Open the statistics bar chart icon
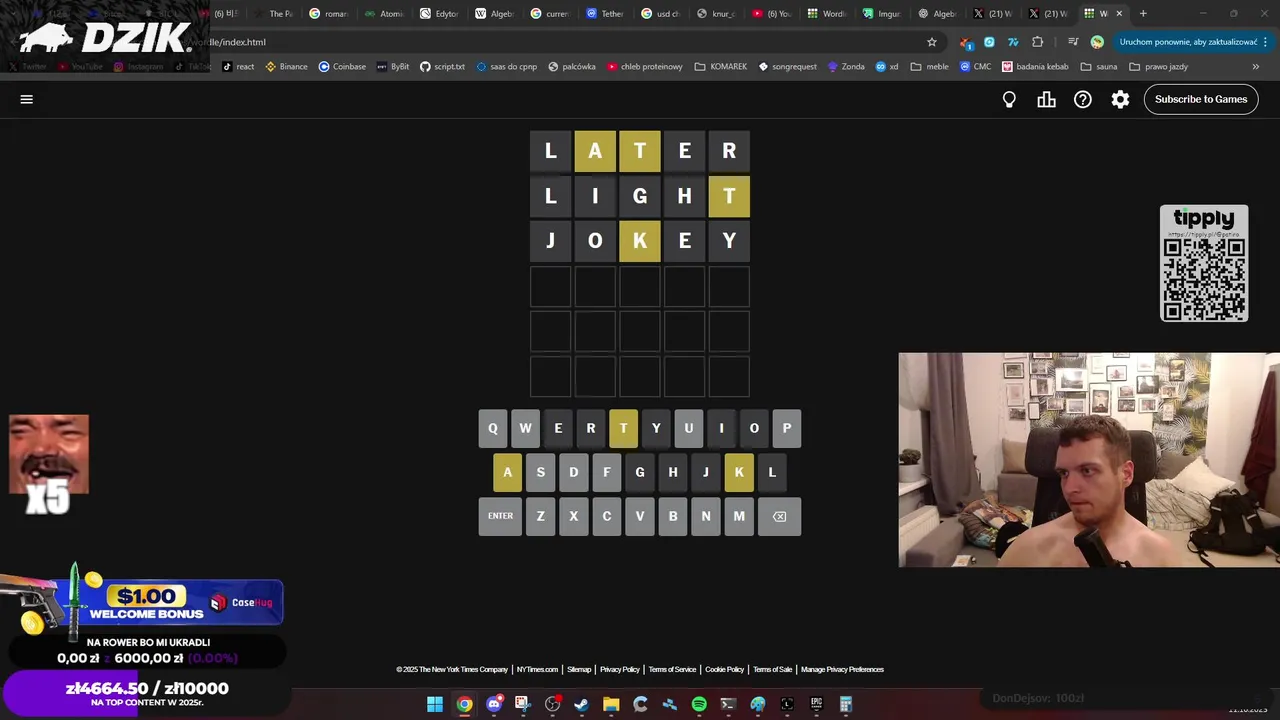 [x=1046, y=99]
